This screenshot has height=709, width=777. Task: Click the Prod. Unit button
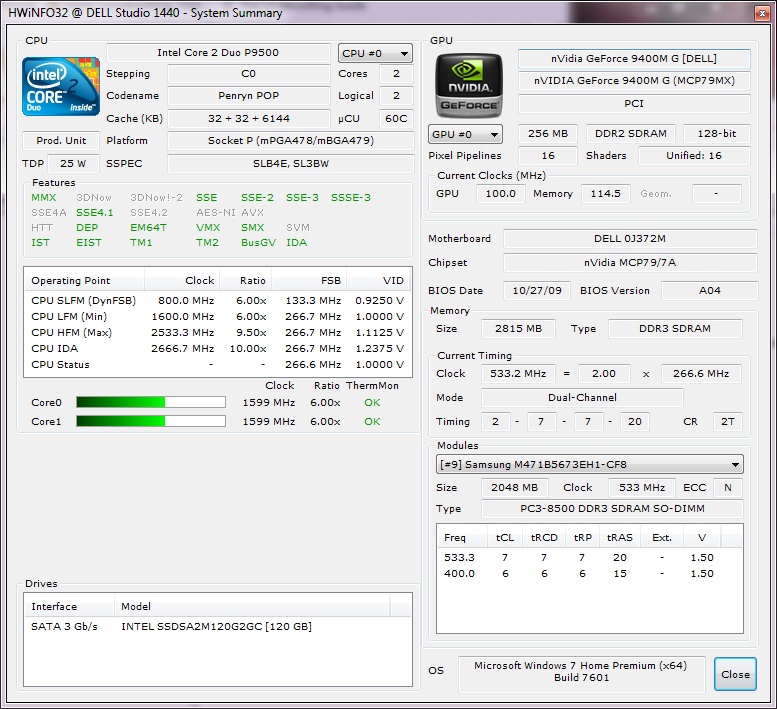coord(61,140)
